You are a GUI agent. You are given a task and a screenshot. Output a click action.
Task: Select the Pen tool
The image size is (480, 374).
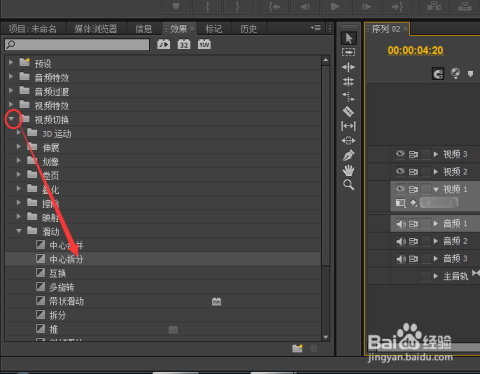coord(349,155)
